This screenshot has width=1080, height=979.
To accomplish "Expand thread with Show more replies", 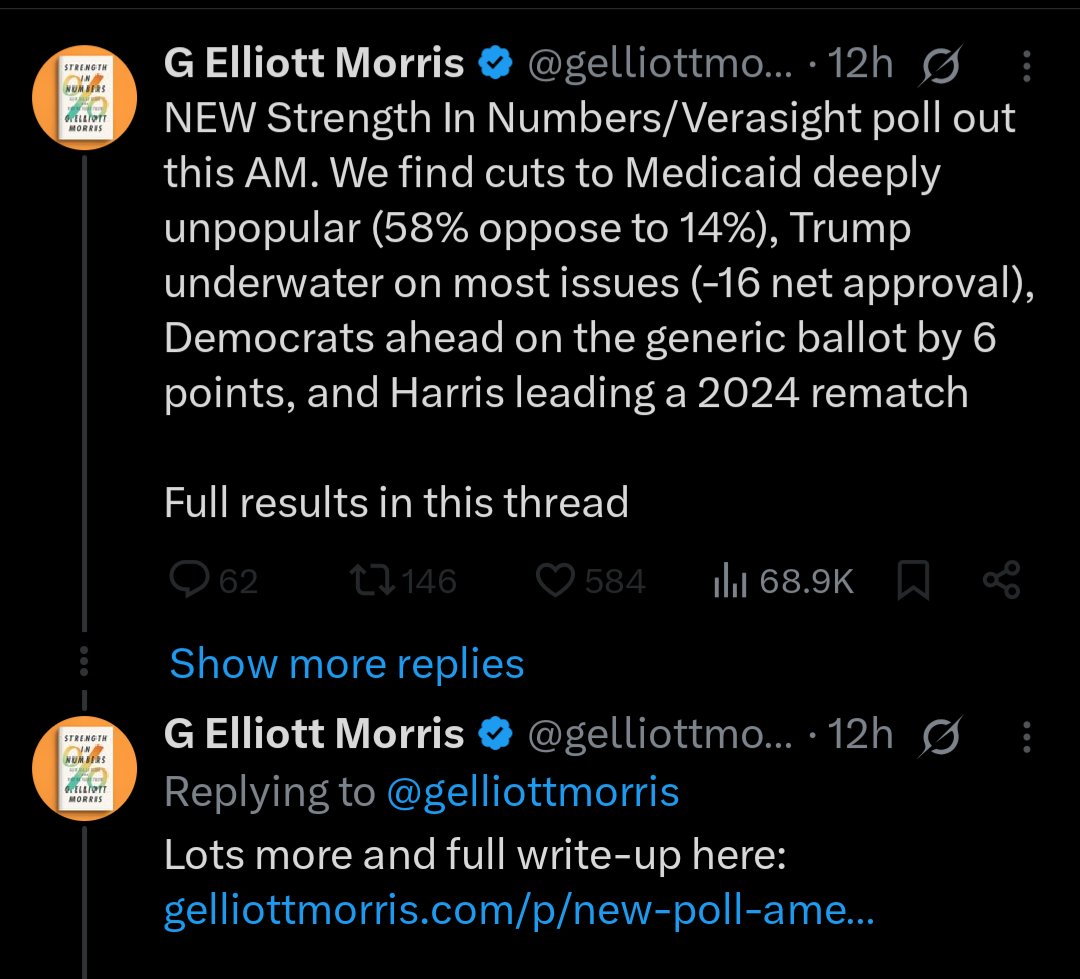I will 346,664.
